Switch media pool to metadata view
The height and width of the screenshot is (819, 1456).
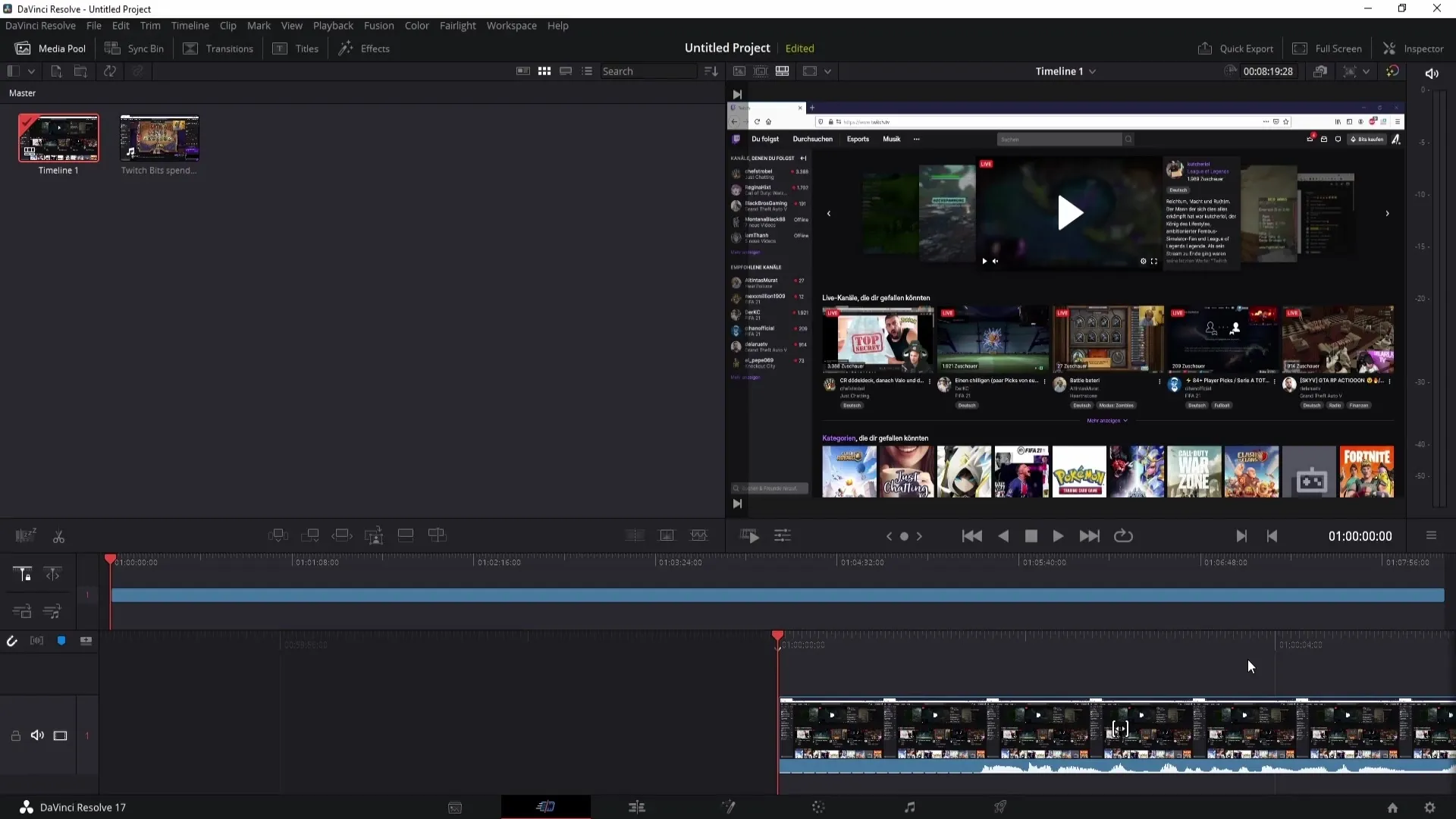point(523,71)
